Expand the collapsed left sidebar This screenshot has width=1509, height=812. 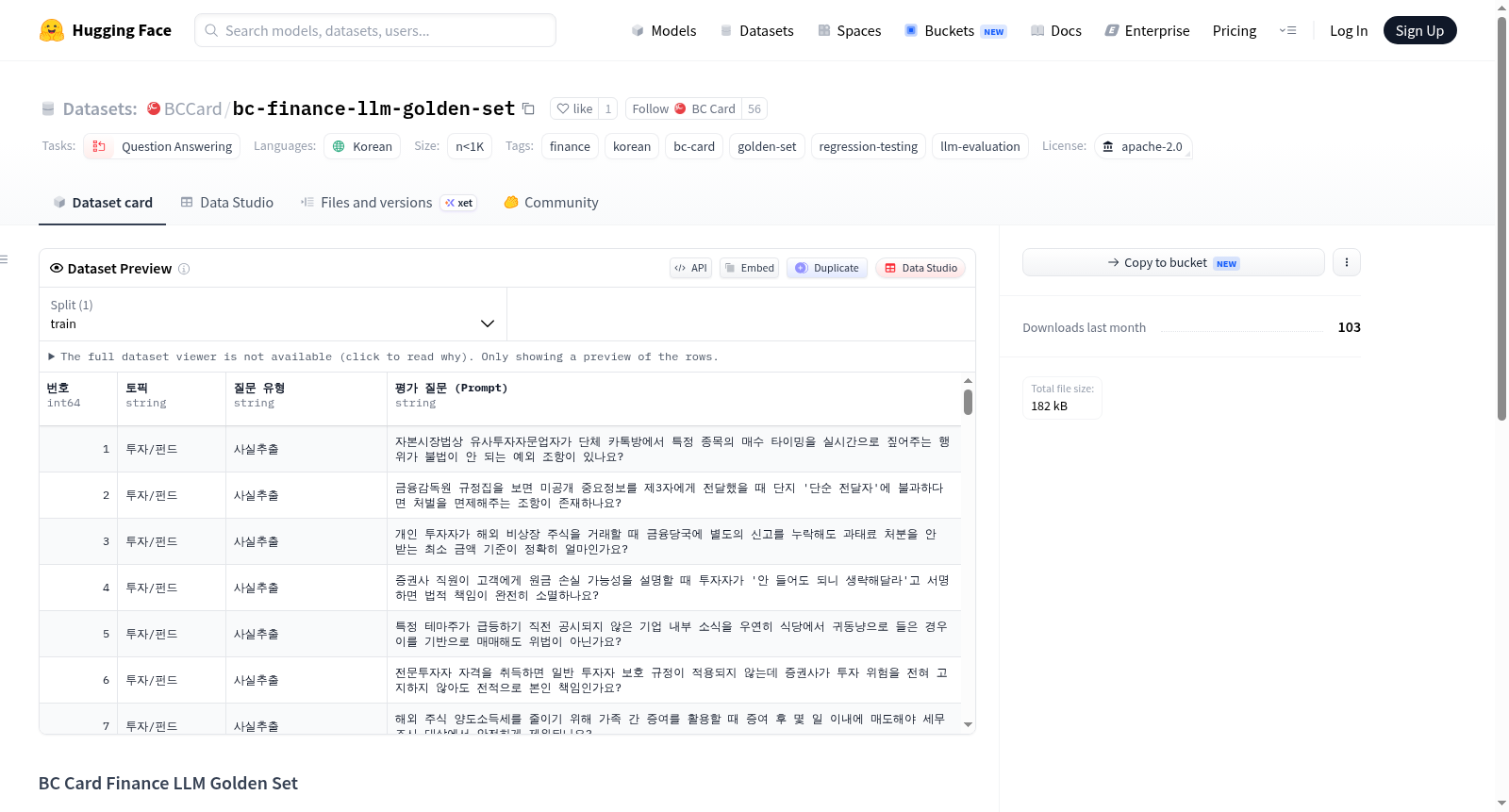[4, 259]
